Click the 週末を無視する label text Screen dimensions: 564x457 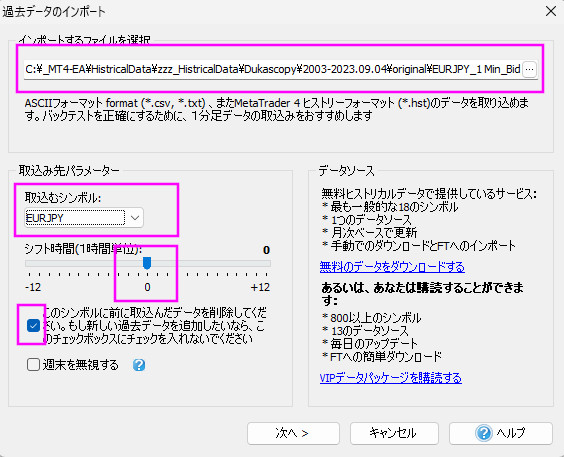point(81,365)
